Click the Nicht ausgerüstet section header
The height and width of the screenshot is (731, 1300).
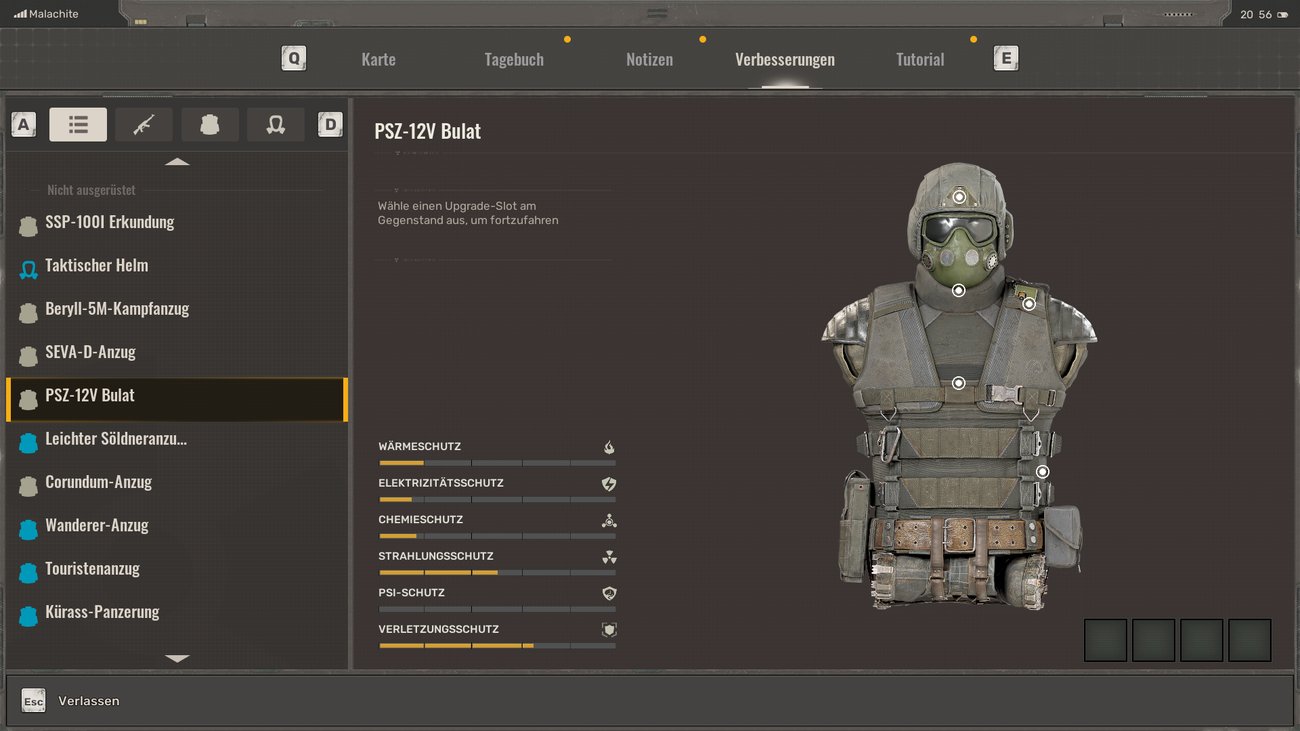(x=91, y=190)
